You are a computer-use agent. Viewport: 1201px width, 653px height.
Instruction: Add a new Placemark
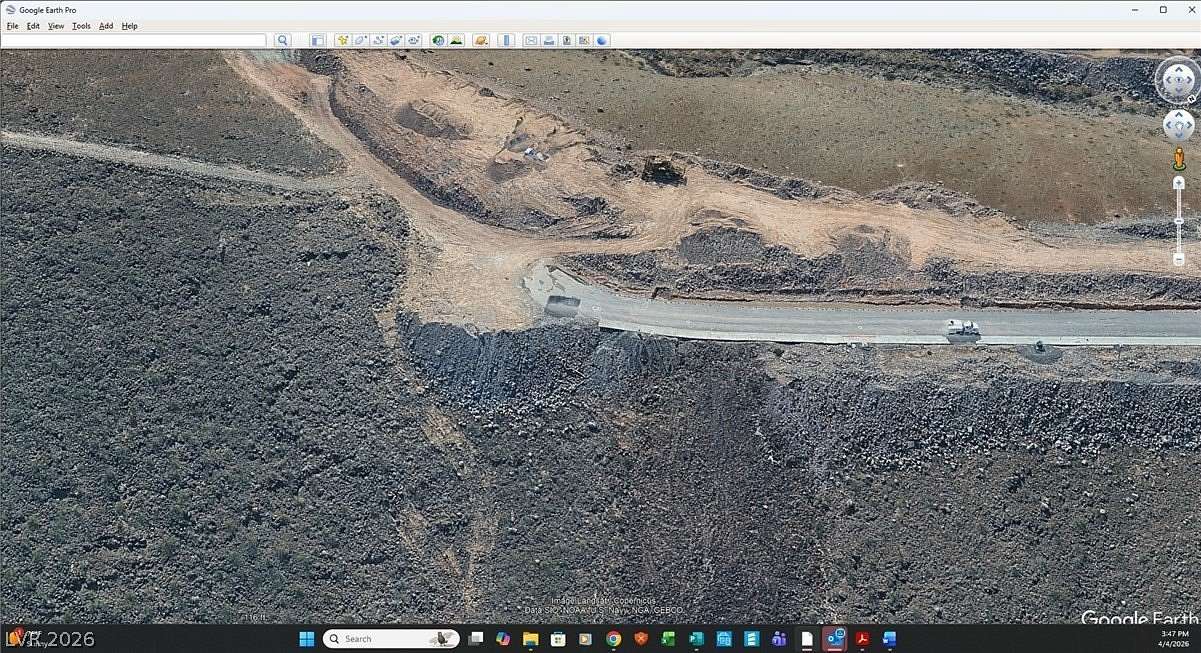342,39
